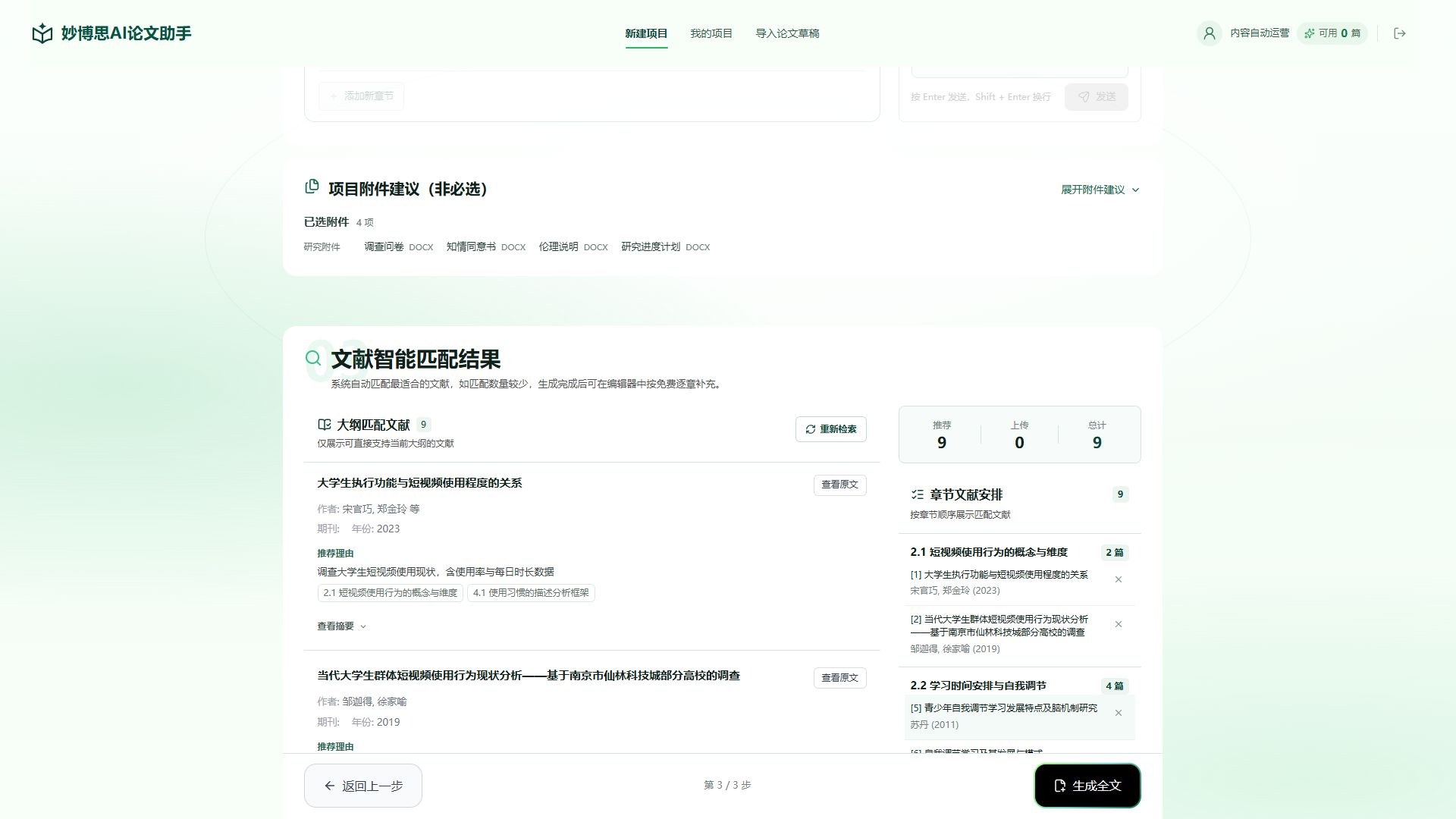Click 生成全文 button

1087,786
